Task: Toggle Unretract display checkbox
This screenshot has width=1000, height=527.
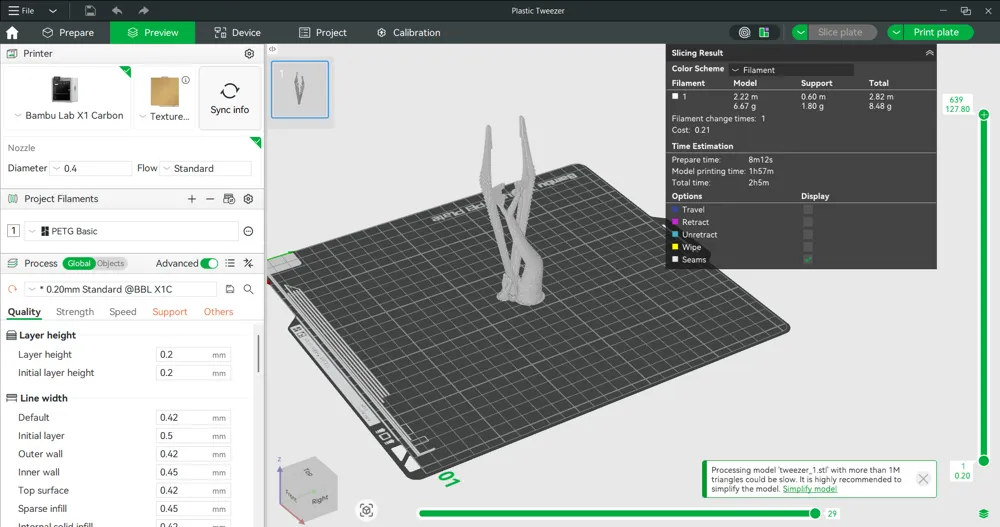Action: coord(808,235)
